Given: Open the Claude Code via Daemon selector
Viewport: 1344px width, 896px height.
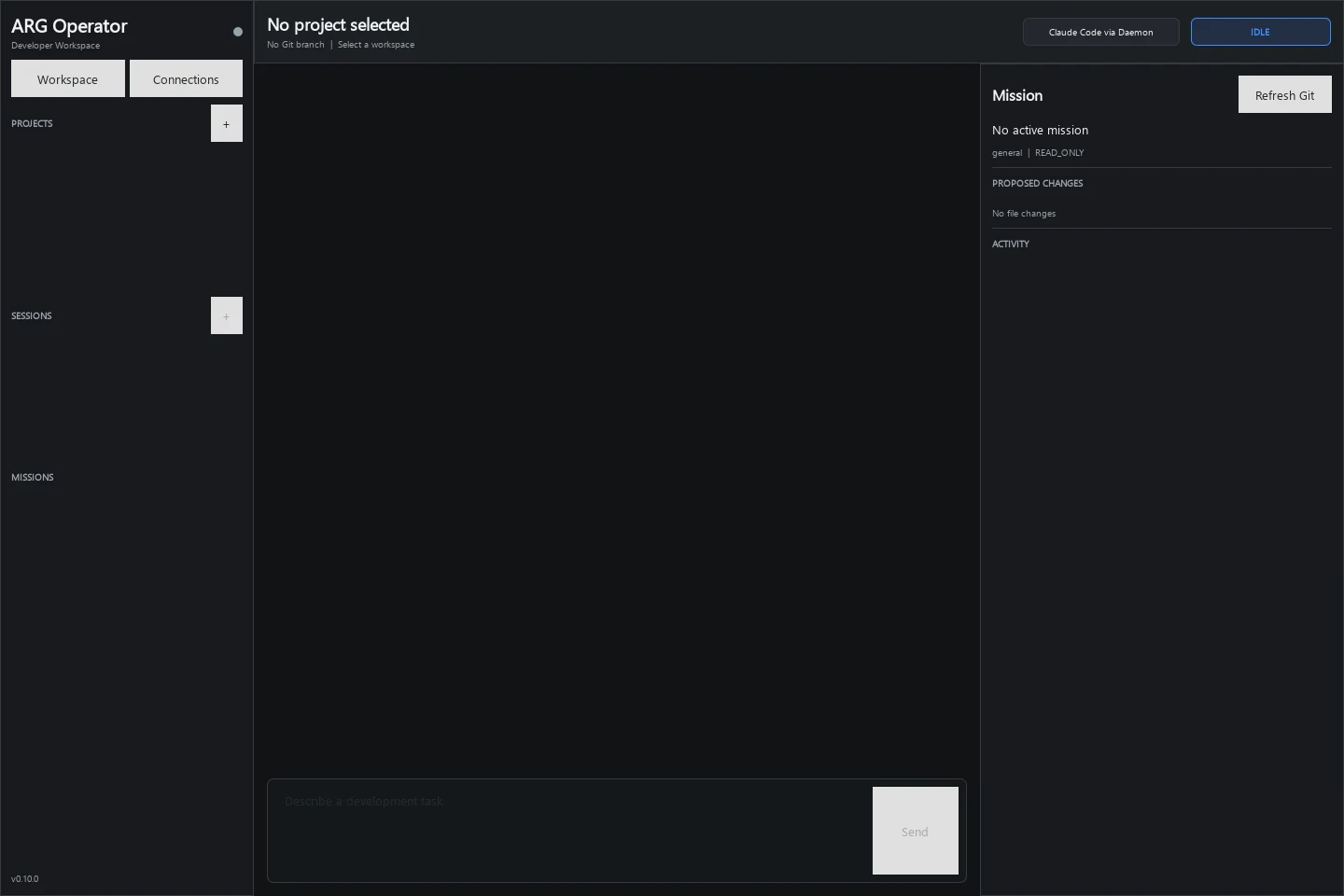Looking at the screenshot, I should [1101, 32].
